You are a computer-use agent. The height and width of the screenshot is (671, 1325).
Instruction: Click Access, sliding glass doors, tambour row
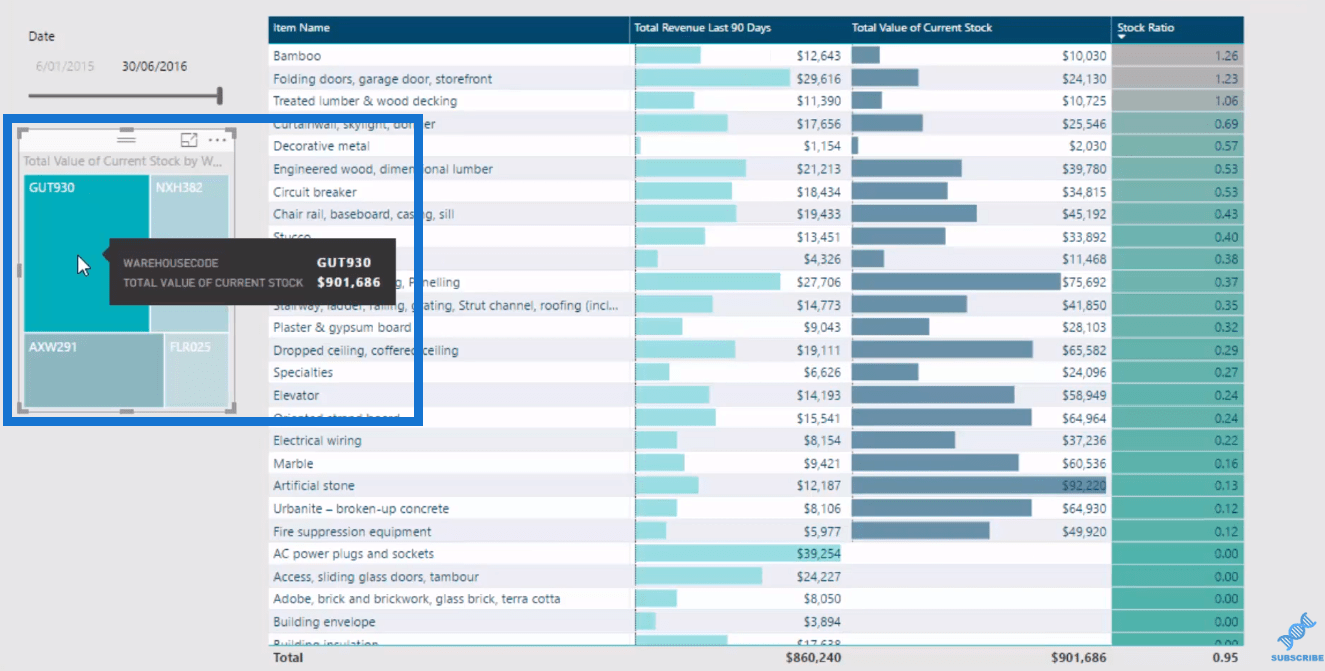click(756, 576)
